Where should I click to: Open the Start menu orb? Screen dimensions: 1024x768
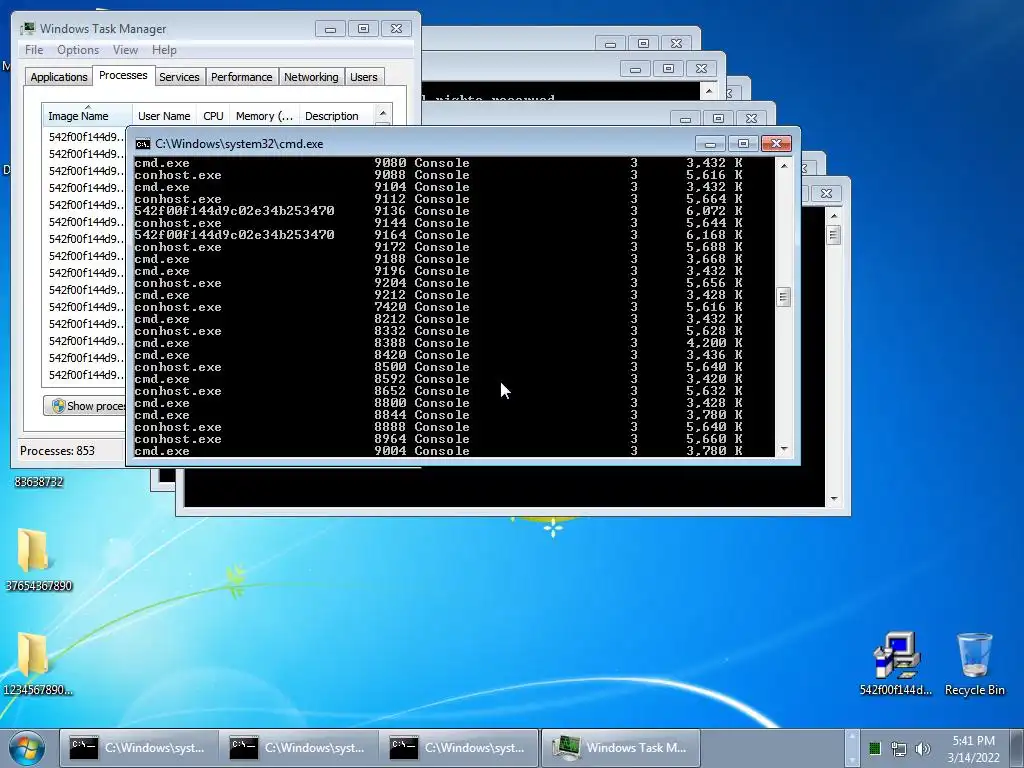click(27, 748)
